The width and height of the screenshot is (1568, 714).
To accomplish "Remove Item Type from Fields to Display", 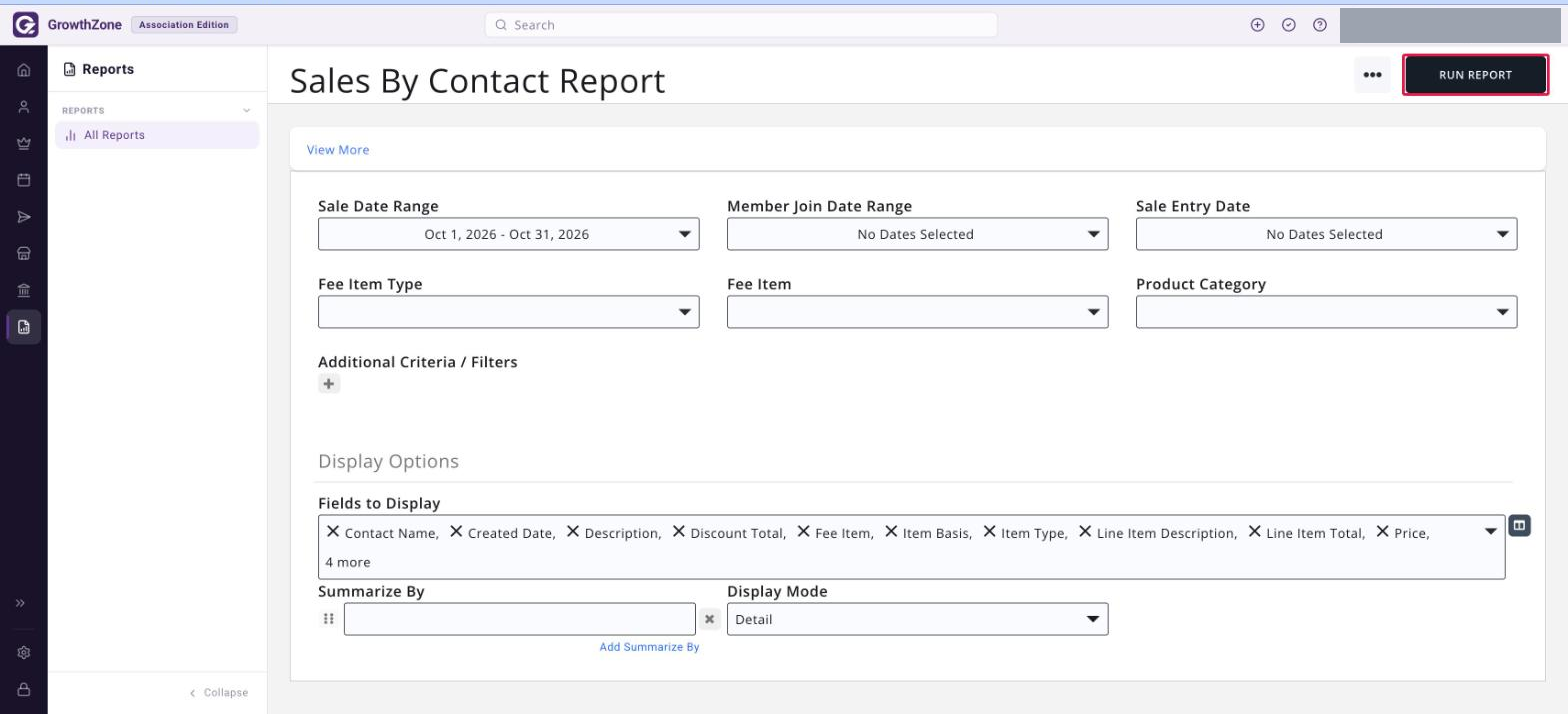I will 990,532.
